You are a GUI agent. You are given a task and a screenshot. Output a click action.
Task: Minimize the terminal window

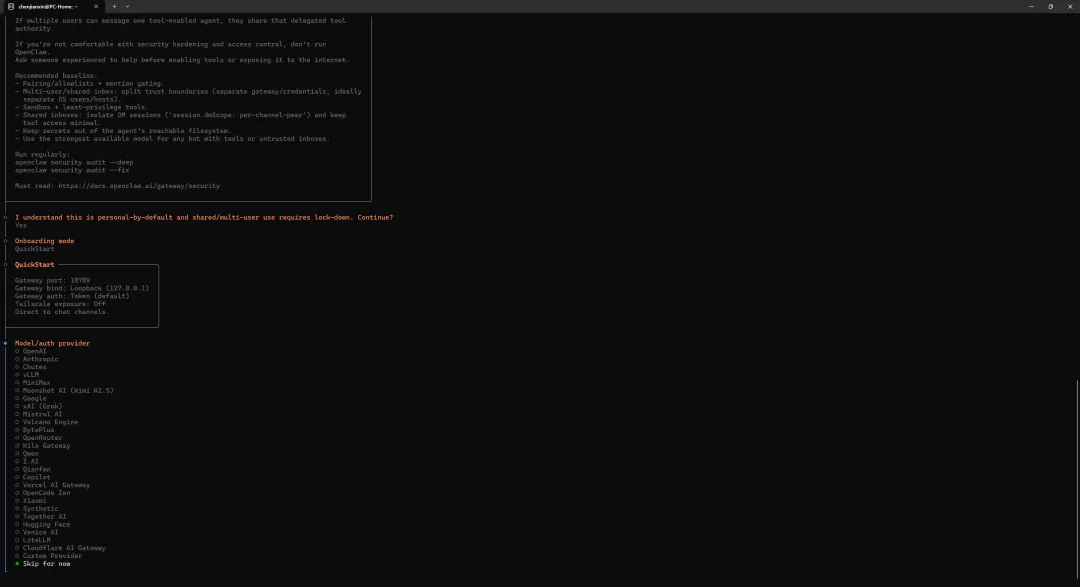[x=1031, y=6]
